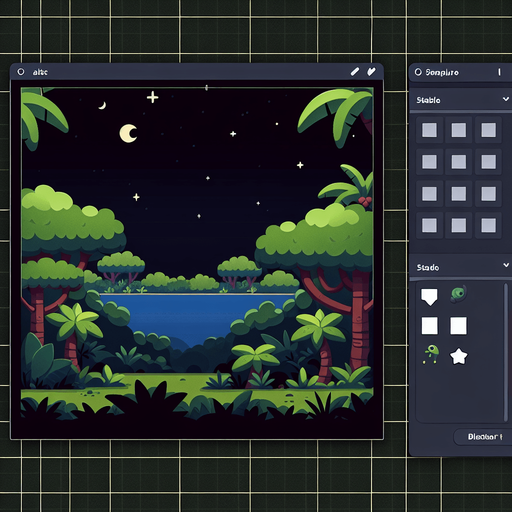The height and width of the screenshot is (512, 512).
Task: Click the 'altc' window title text
Action: click(x=40, y=72)
